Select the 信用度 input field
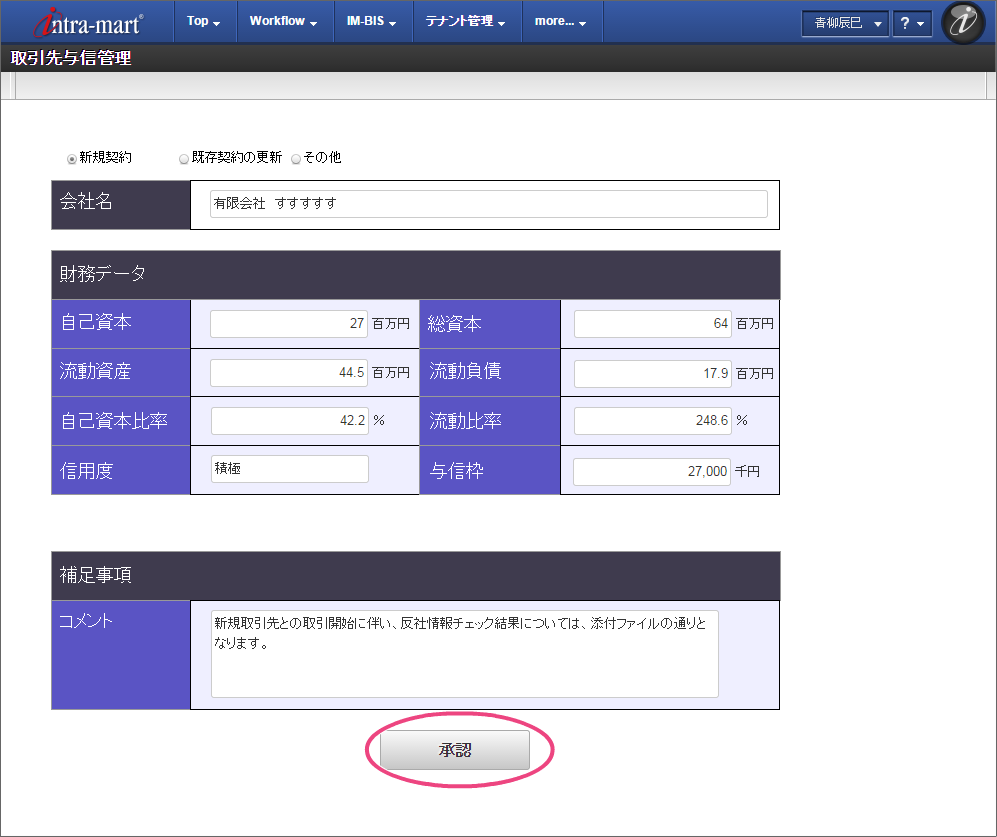The height and width of the screenshot is (837, 997). (x=289, y=469)
